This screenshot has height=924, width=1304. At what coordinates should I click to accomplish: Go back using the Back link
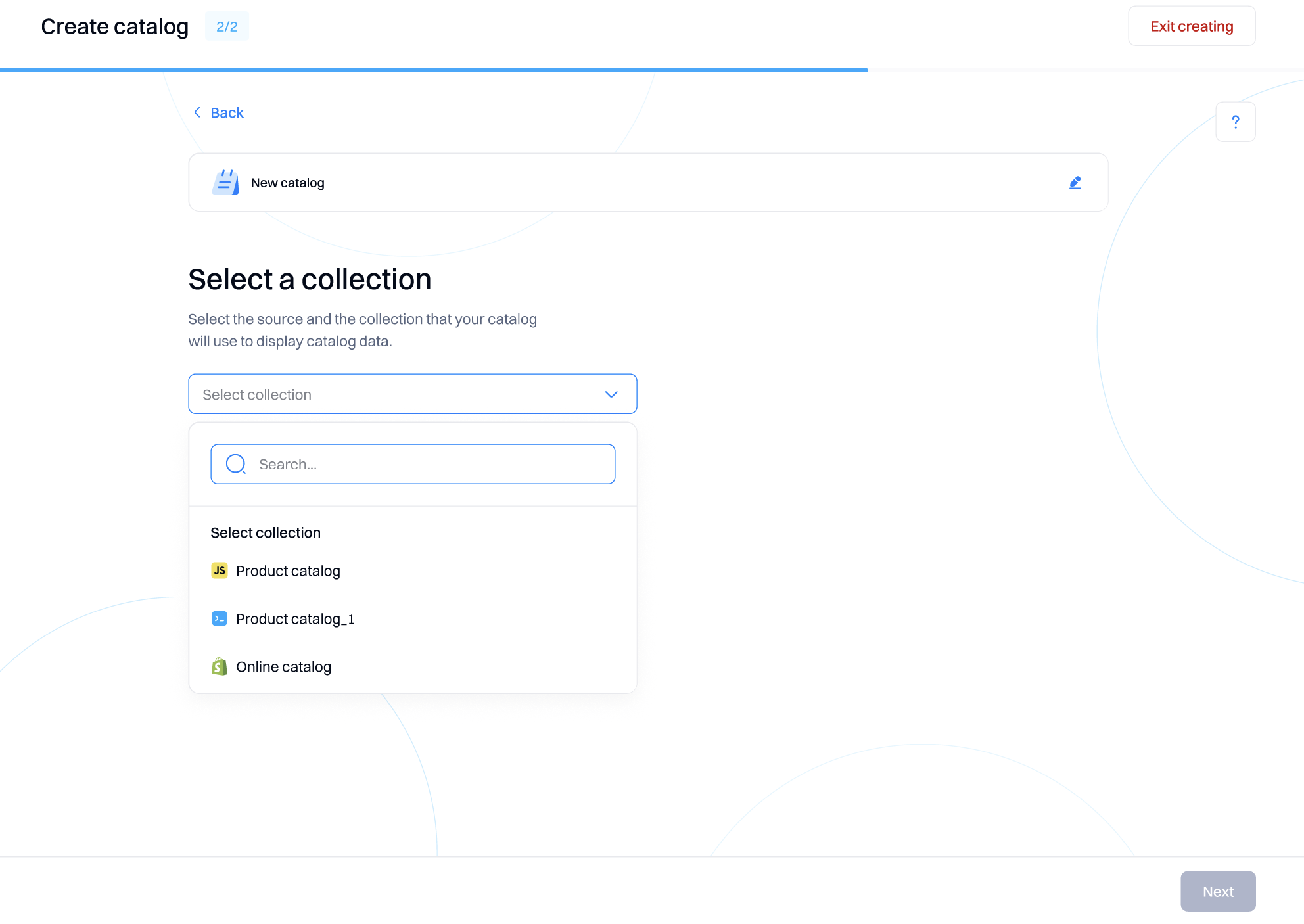(x=227, y=112)
